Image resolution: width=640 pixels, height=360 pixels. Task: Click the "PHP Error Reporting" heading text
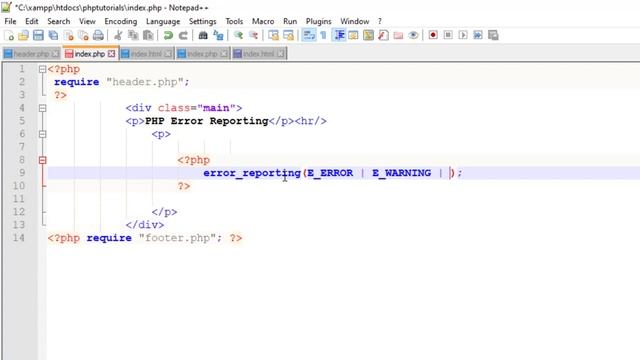(x=207, y=121)
